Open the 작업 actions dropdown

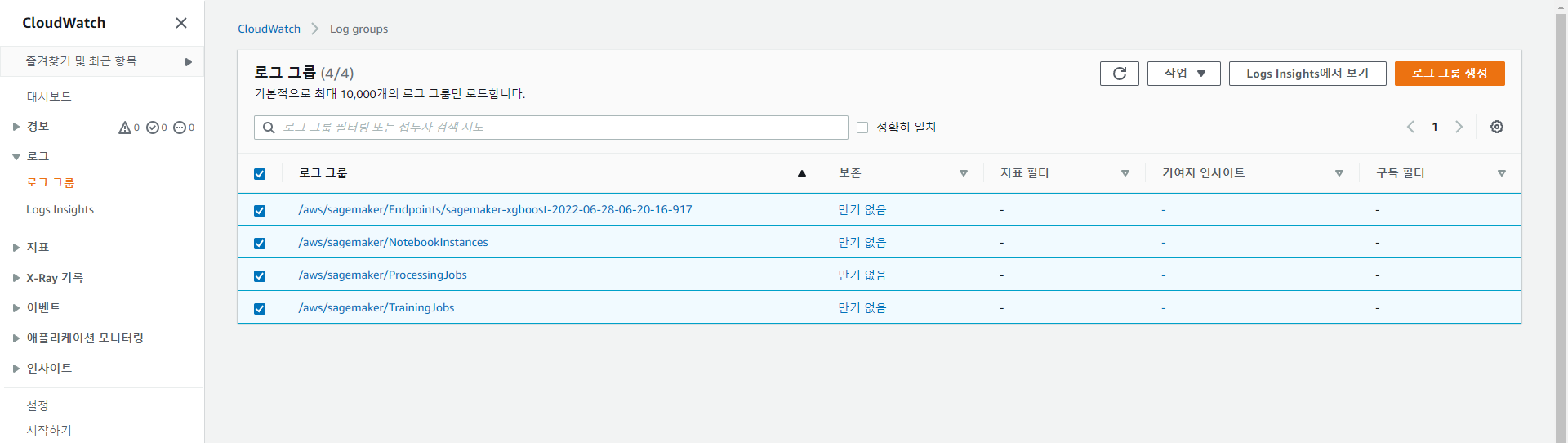click(1184, 74)
